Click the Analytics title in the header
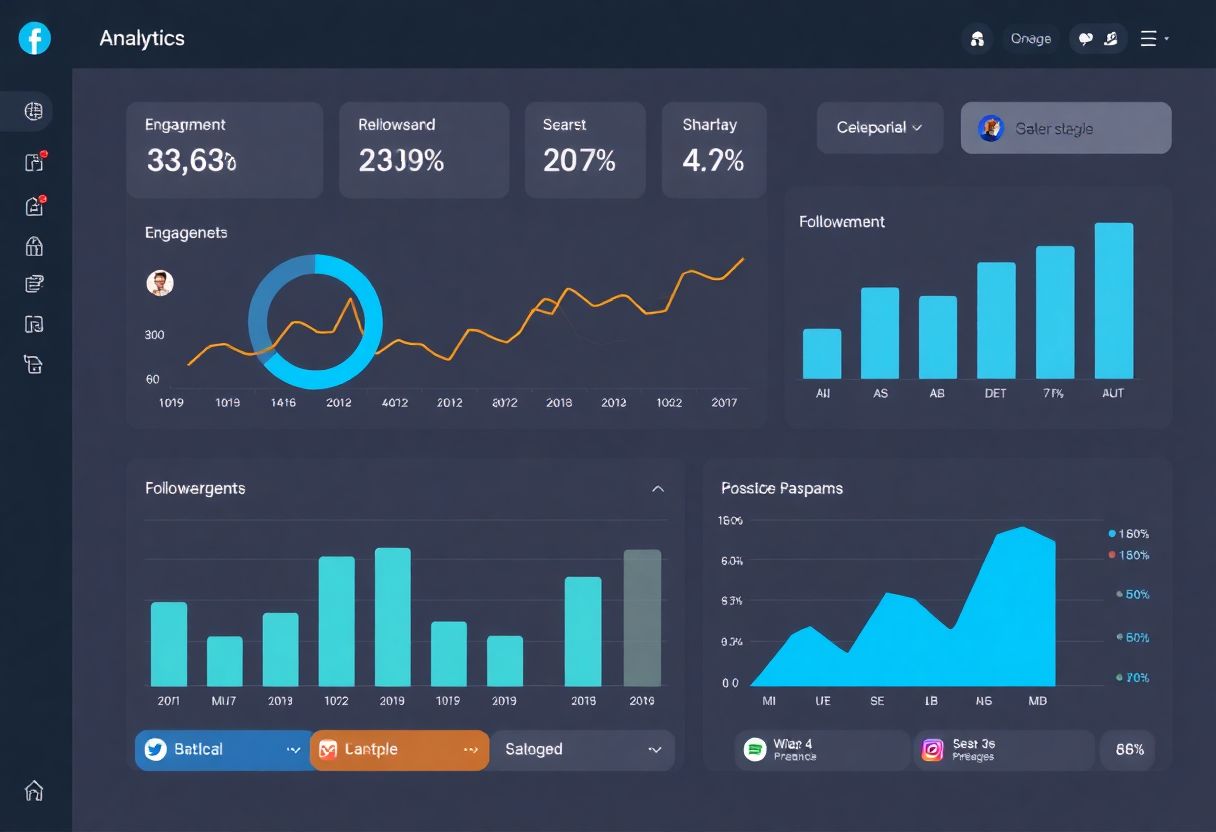This screenshot has width=1216, height=832. click(x=142, y=38)
